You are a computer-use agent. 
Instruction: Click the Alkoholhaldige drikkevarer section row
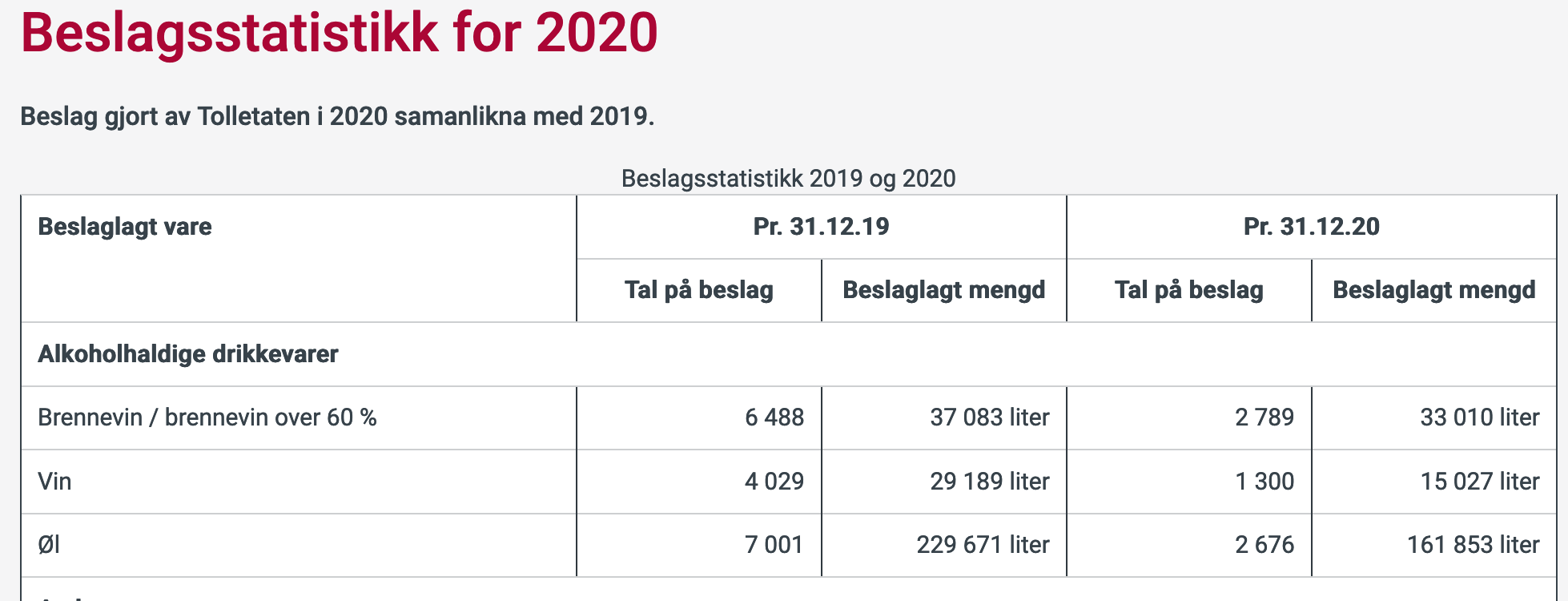tap(789, 354)
